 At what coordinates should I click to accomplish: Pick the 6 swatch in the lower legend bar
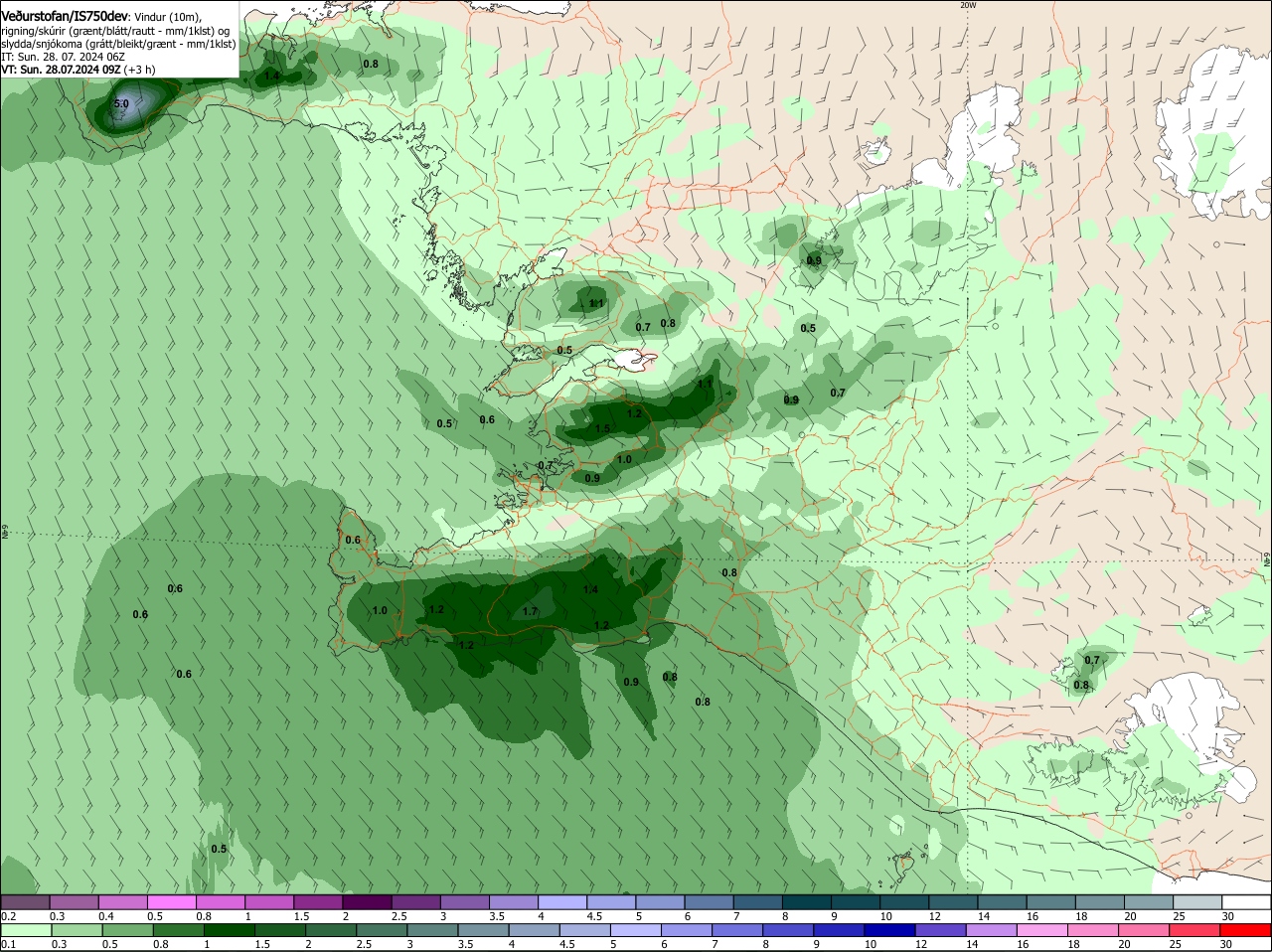pos(687,930)
